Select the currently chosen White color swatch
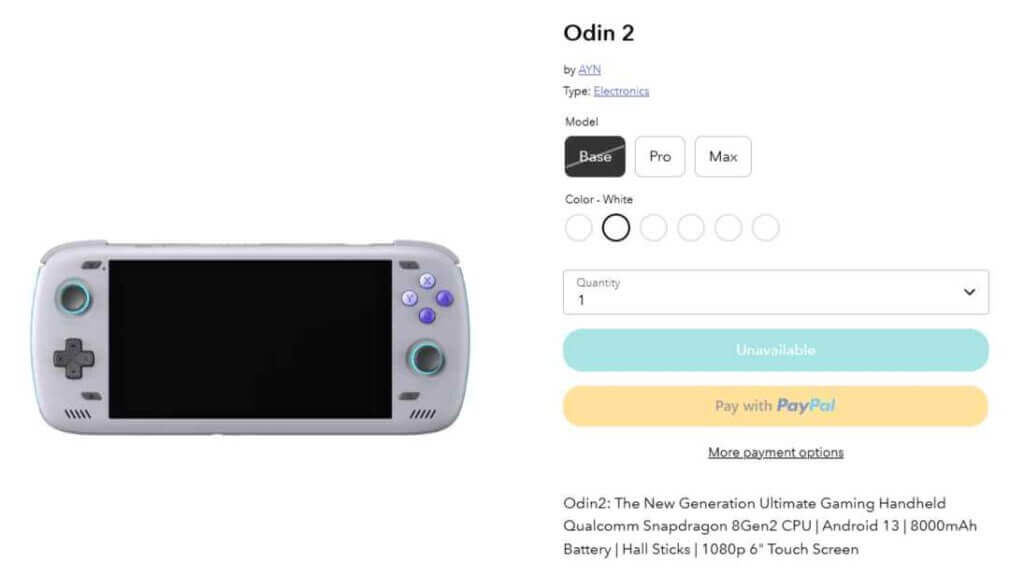 point(616,228)
